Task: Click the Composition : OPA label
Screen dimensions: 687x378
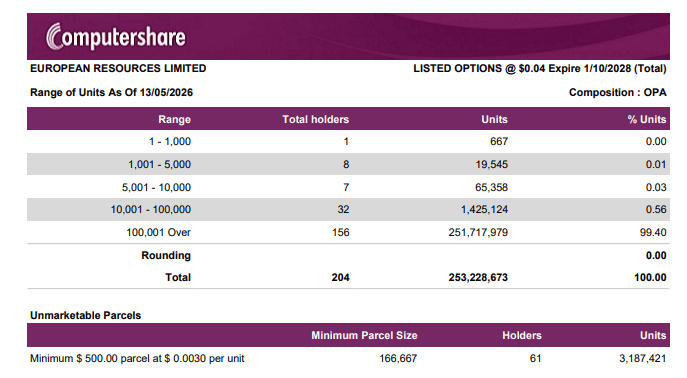Action: click(x=618, y=92)
